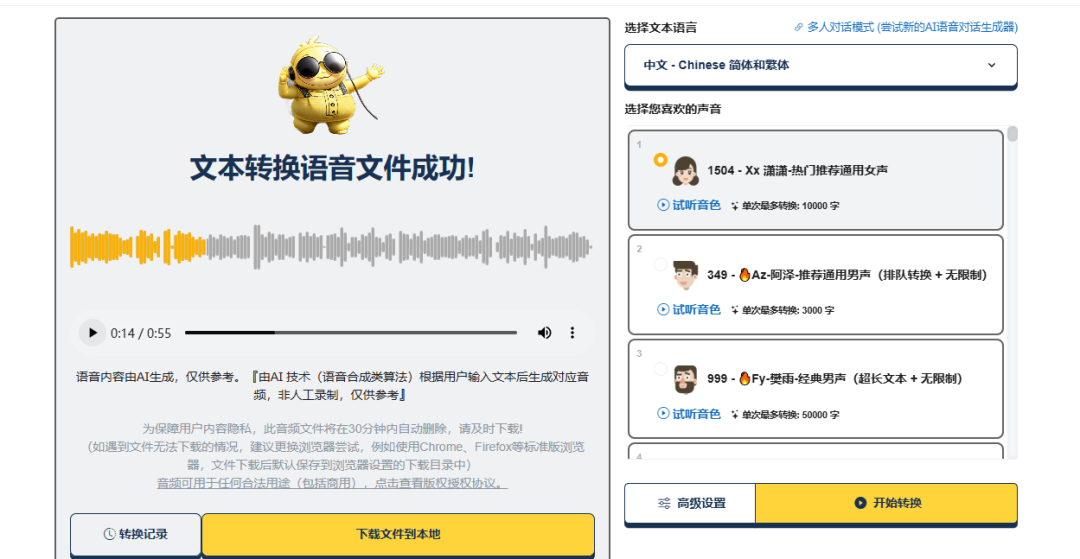Click the fire icon in the 阿泽 voice title
Screen dimensions: 1080x559
click(745, 275)
